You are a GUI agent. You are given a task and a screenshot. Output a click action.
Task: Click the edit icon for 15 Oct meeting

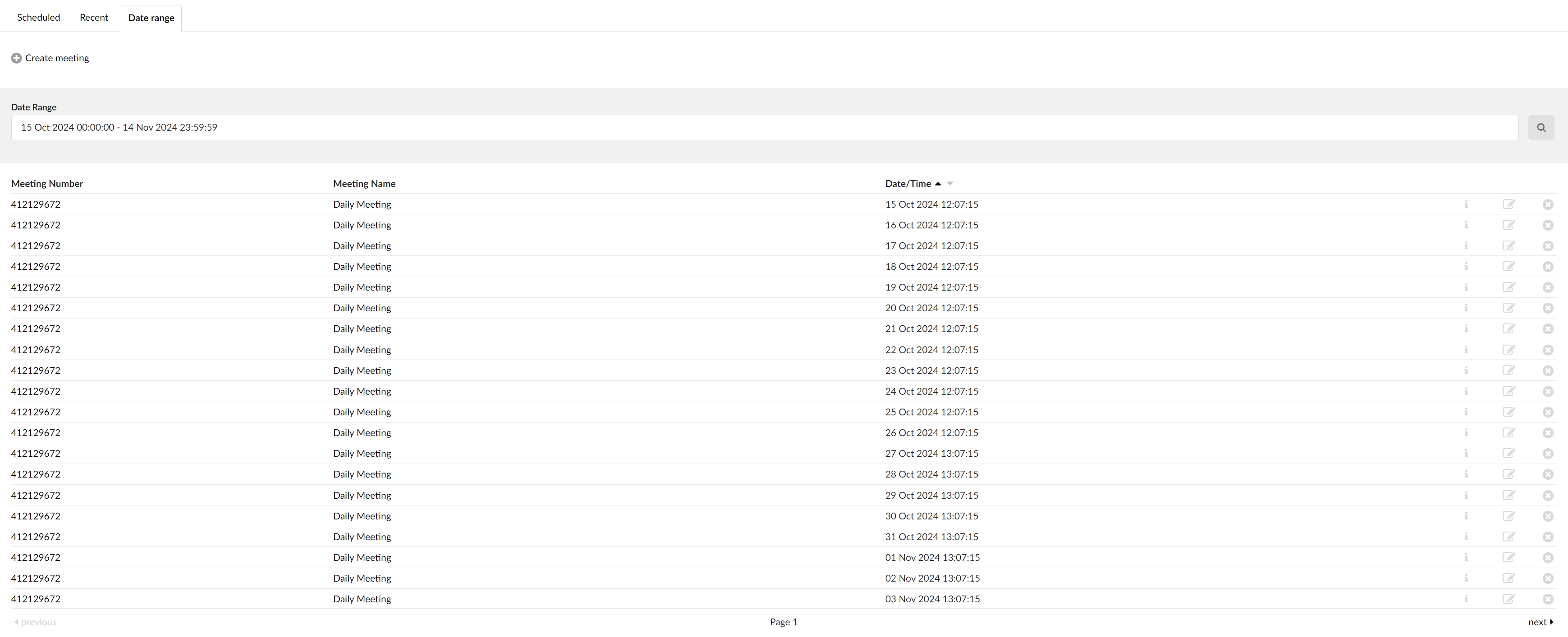[x=1509, y=204]
